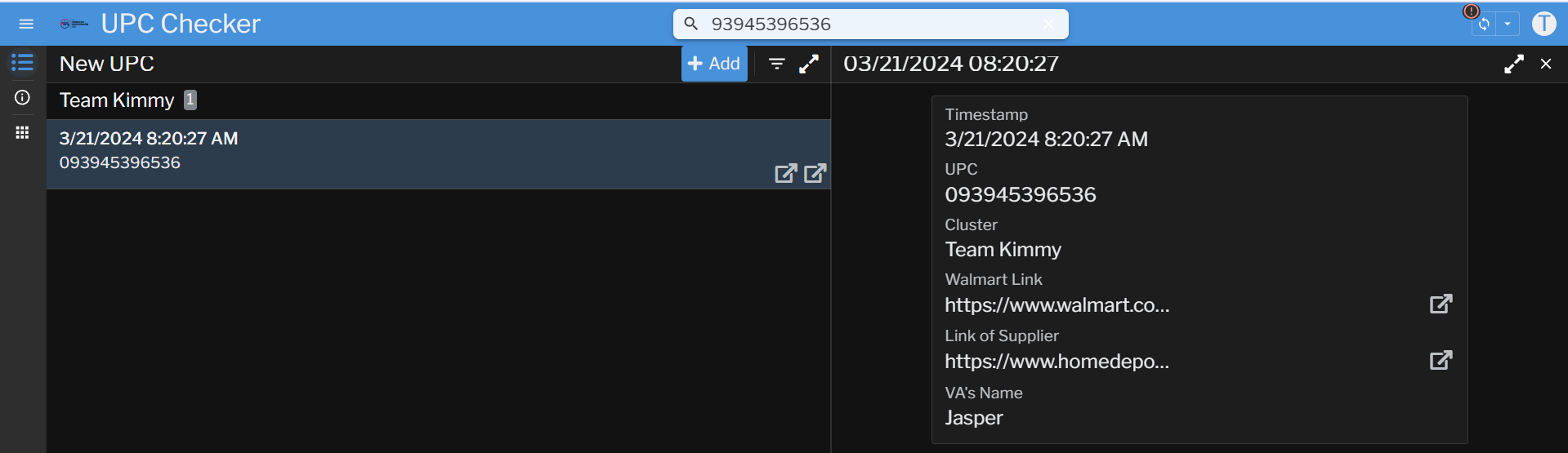Expand the detail panel to fullscreen
The height and width of the screenshot is (453, 1568).
(1513, 64)
